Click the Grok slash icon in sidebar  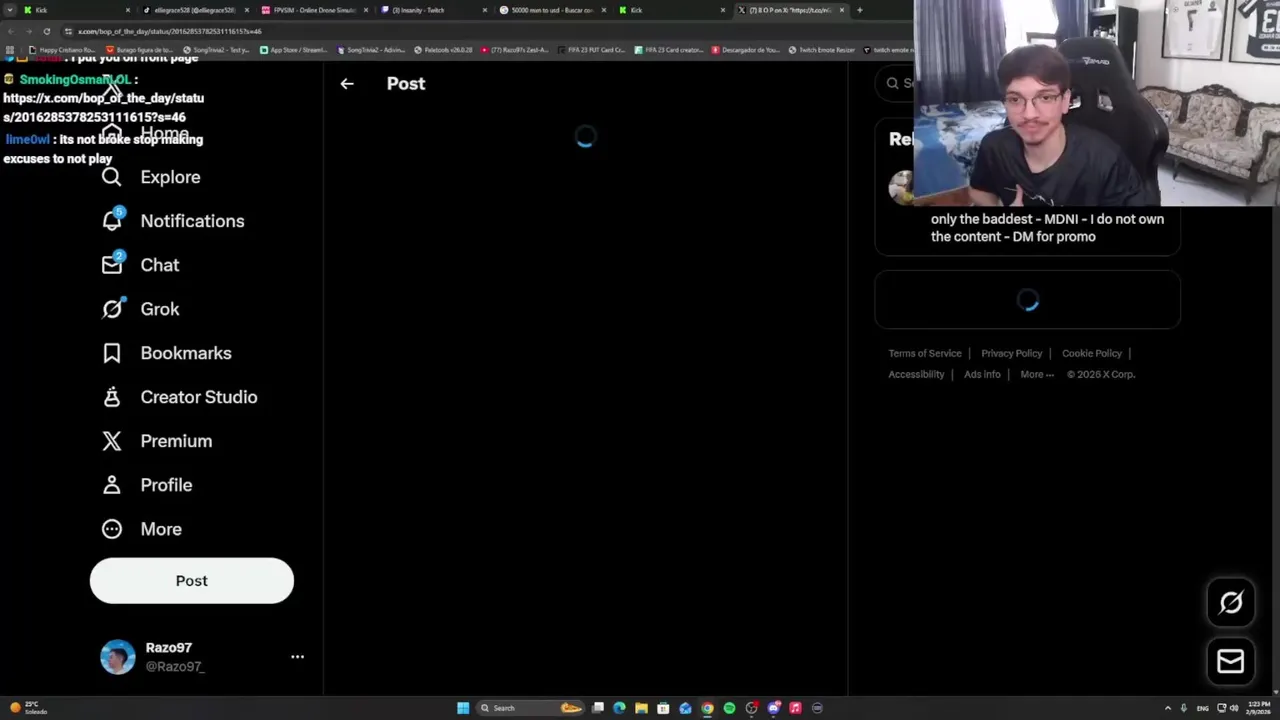pyautogui.click(x=111, y=309)
